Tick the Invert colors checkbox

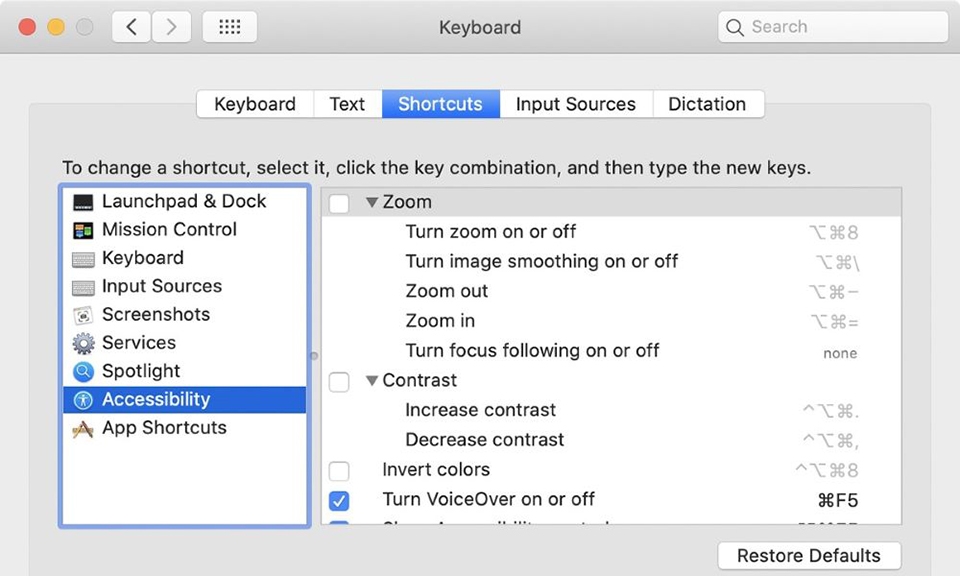click(339, 471)
